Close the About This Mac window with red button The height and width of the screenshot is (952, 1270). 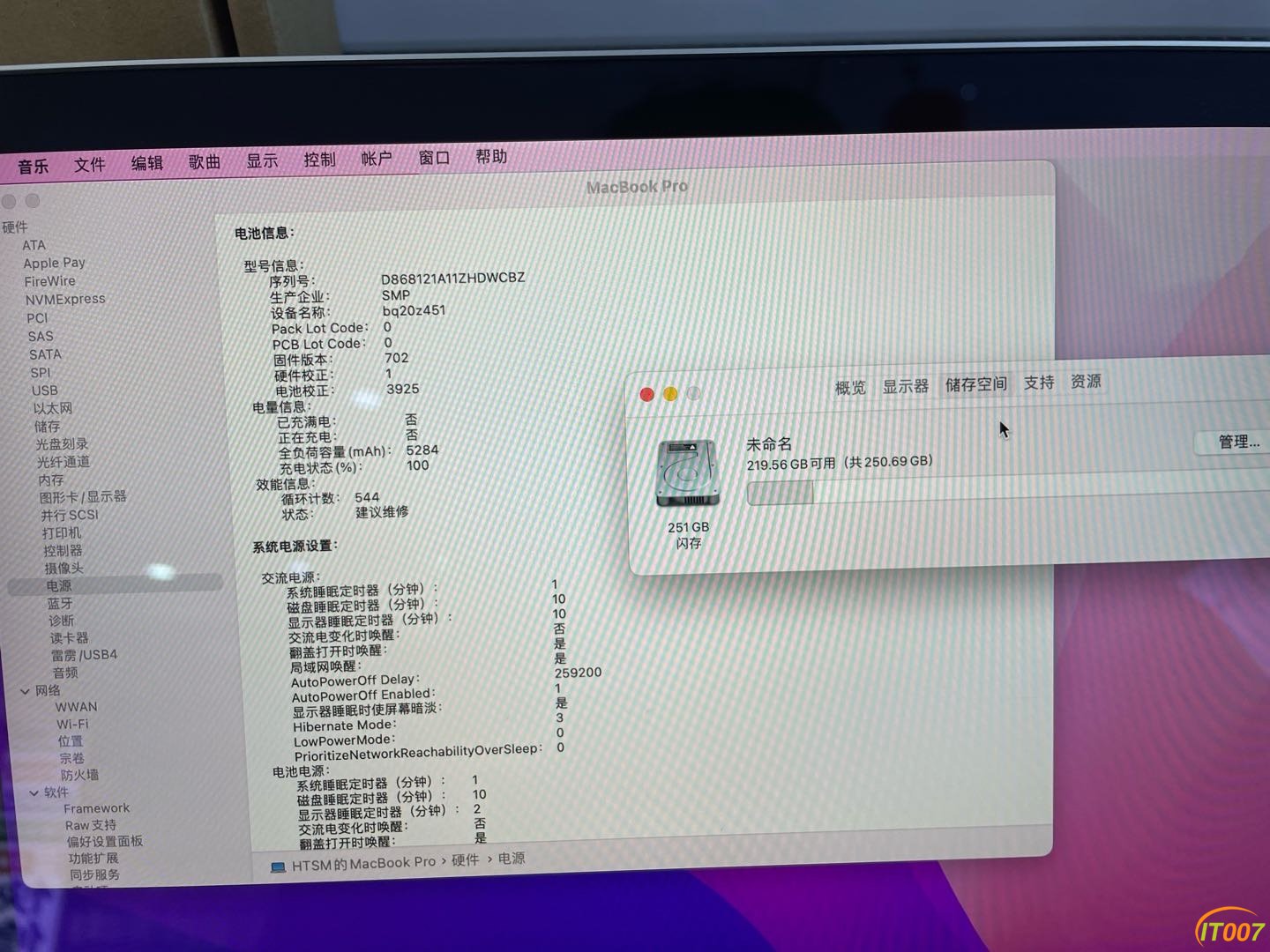pyautogui.click(x=646, y=395)
